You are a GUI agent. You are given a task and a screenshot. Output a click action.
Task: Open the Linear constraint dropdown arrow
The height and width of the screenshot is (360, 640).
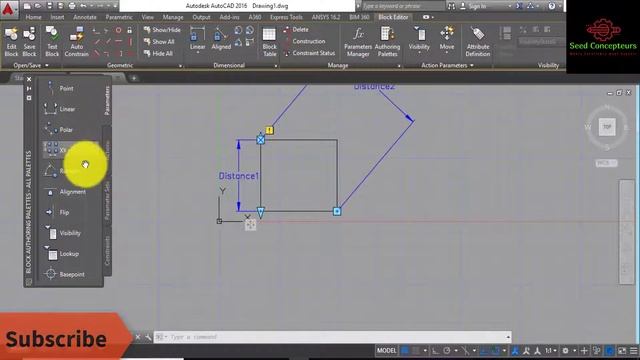click(198, 53)
